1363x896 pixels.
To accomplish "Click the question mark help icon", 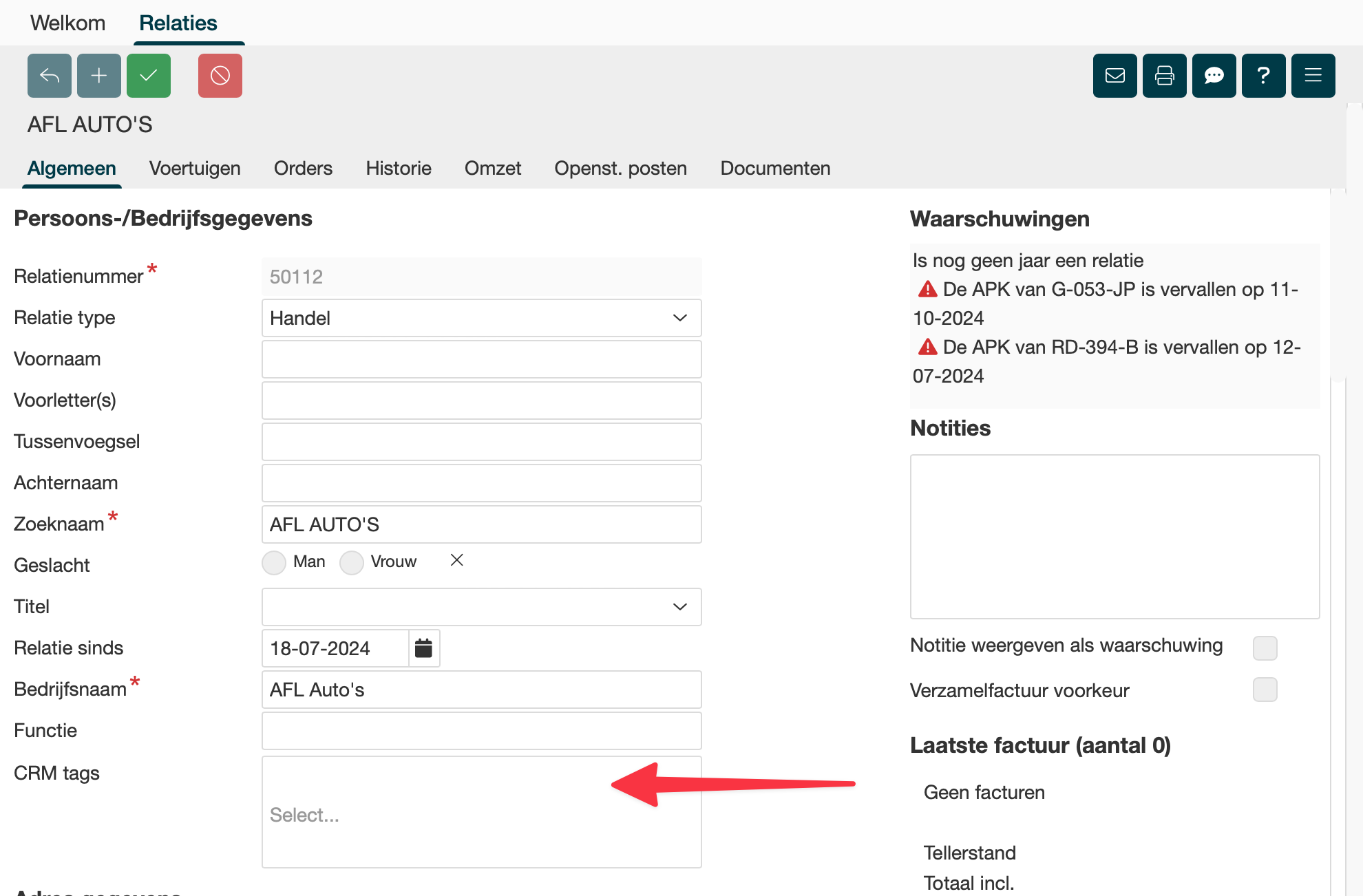I will (1264, 76).
